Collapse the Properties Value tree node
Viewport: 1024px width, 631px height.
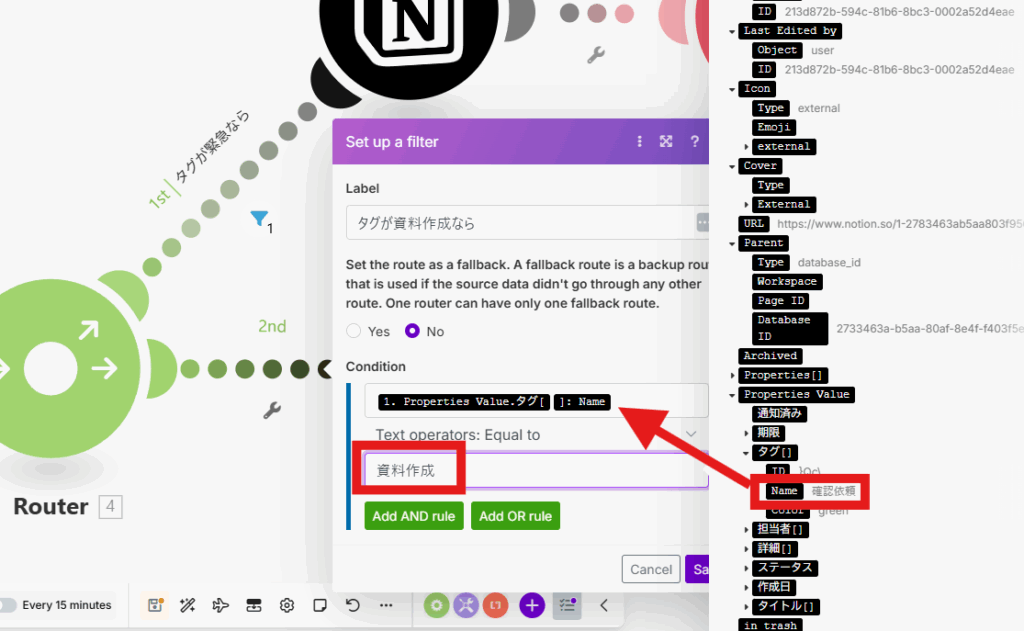pos(732,394)
